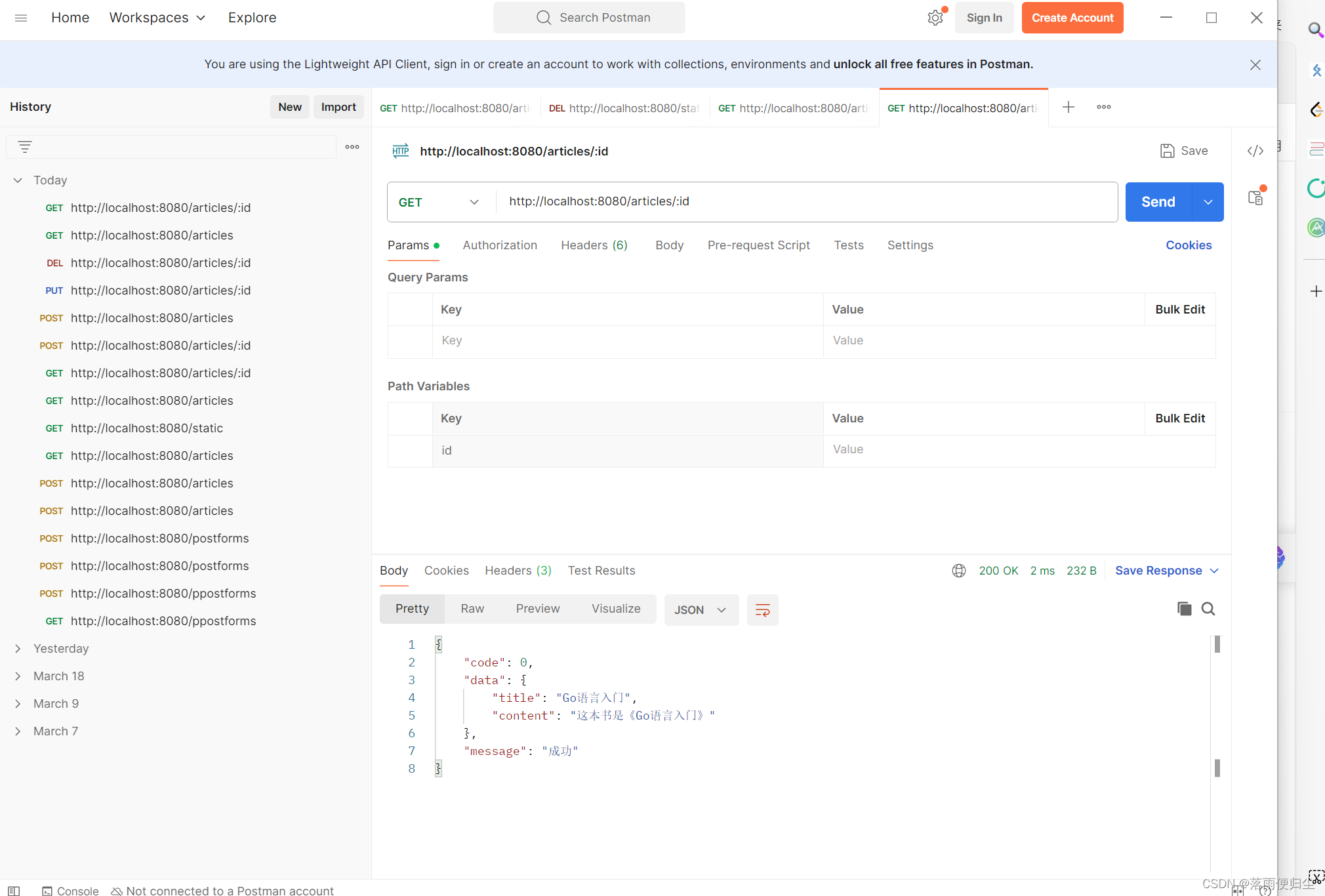Click the Bulk Edit button for Path Variables
Viewport: 1325px width, 896px height.
[1180, 418]
